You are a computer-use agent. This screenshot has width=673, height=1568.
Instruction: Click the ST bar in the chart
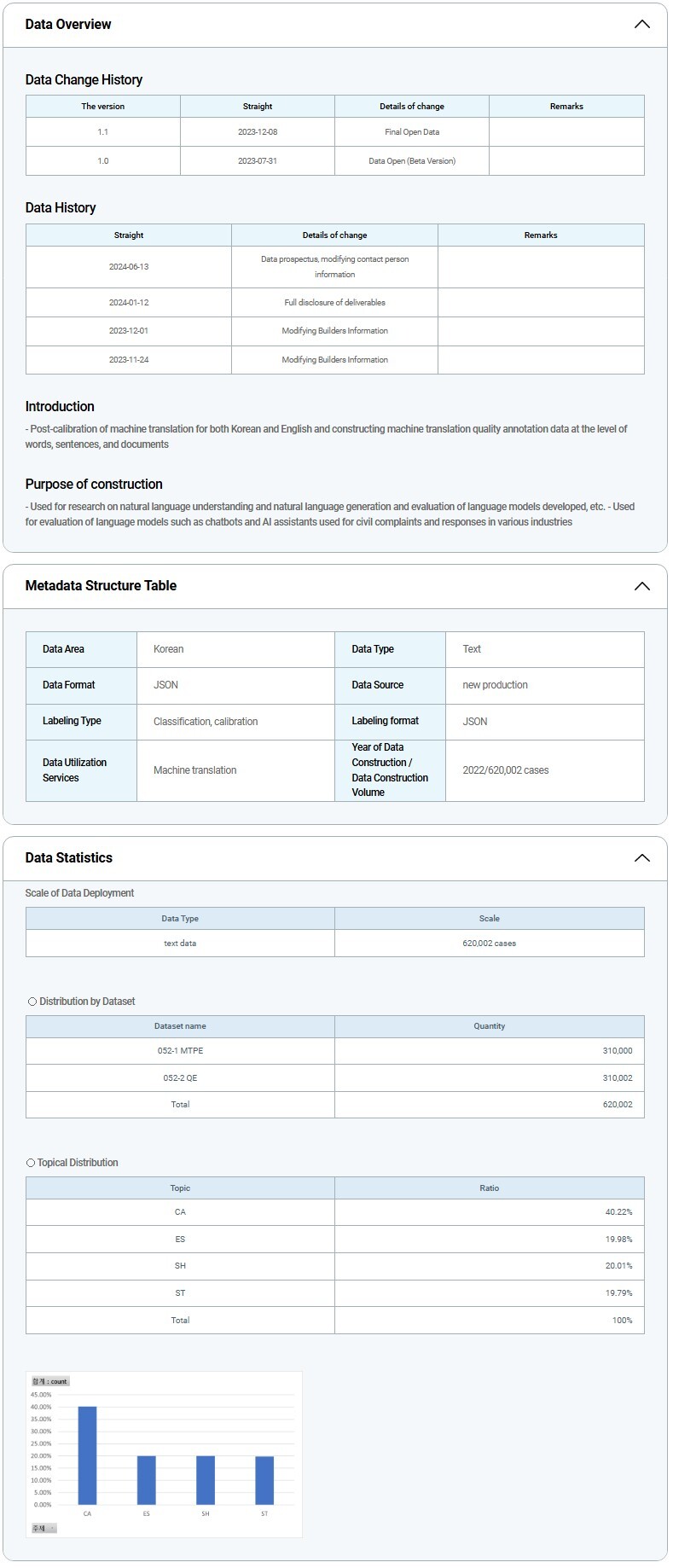click(x=264, y=1480)
